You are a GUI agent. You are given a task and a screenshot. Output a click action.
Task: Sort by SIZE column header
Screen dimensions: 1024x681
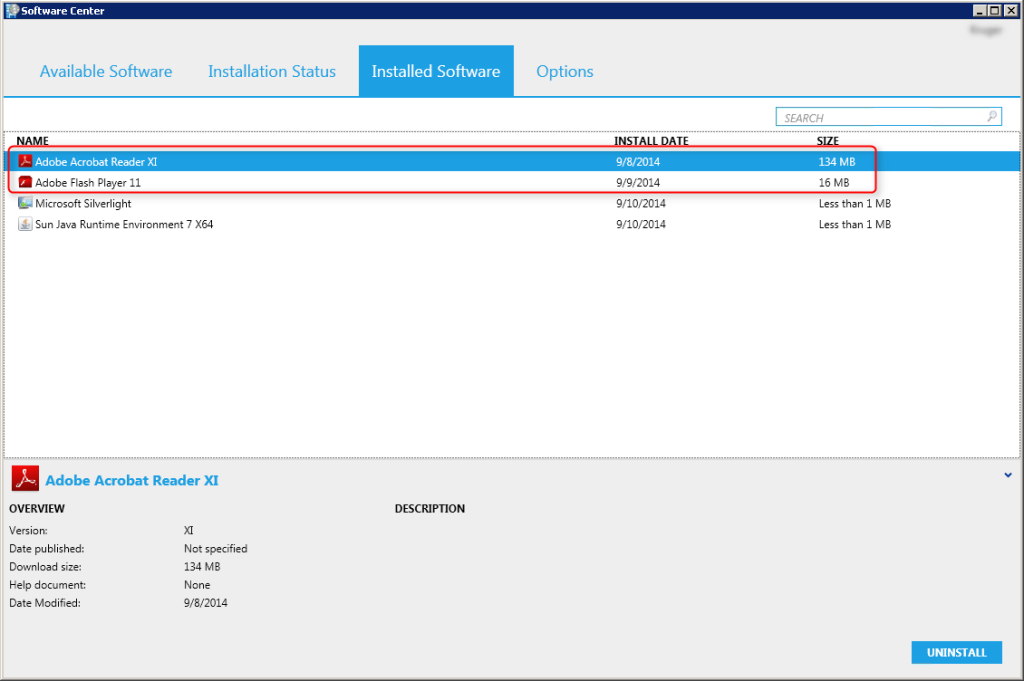(827, 140)
